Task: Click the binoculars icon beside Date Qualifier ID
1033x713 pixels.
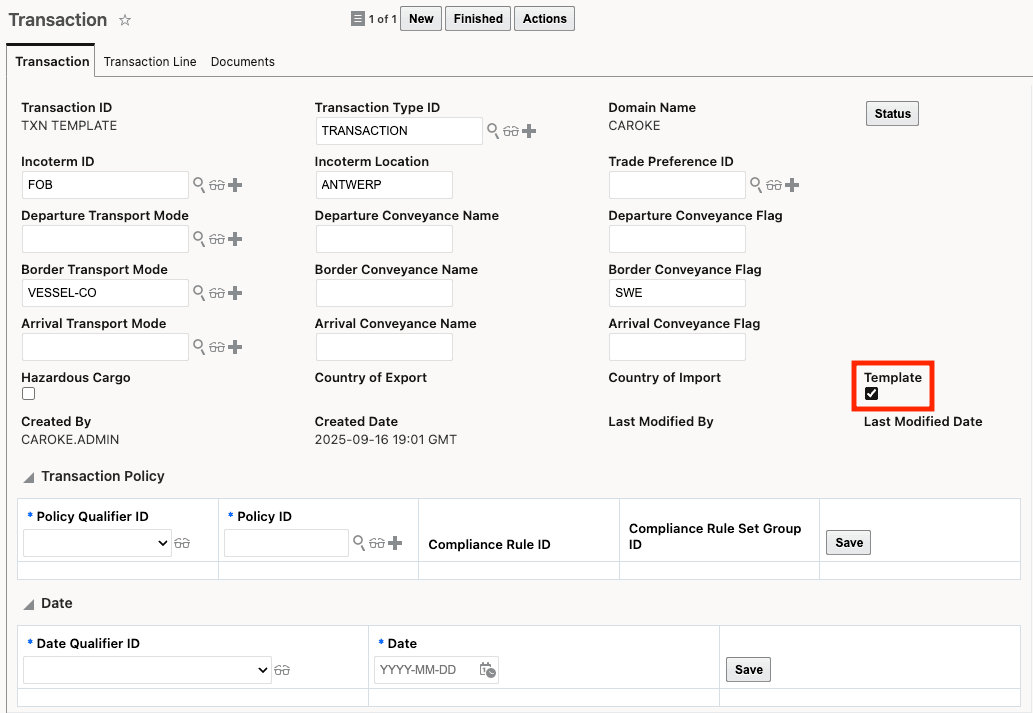Action: click(282, 670)
